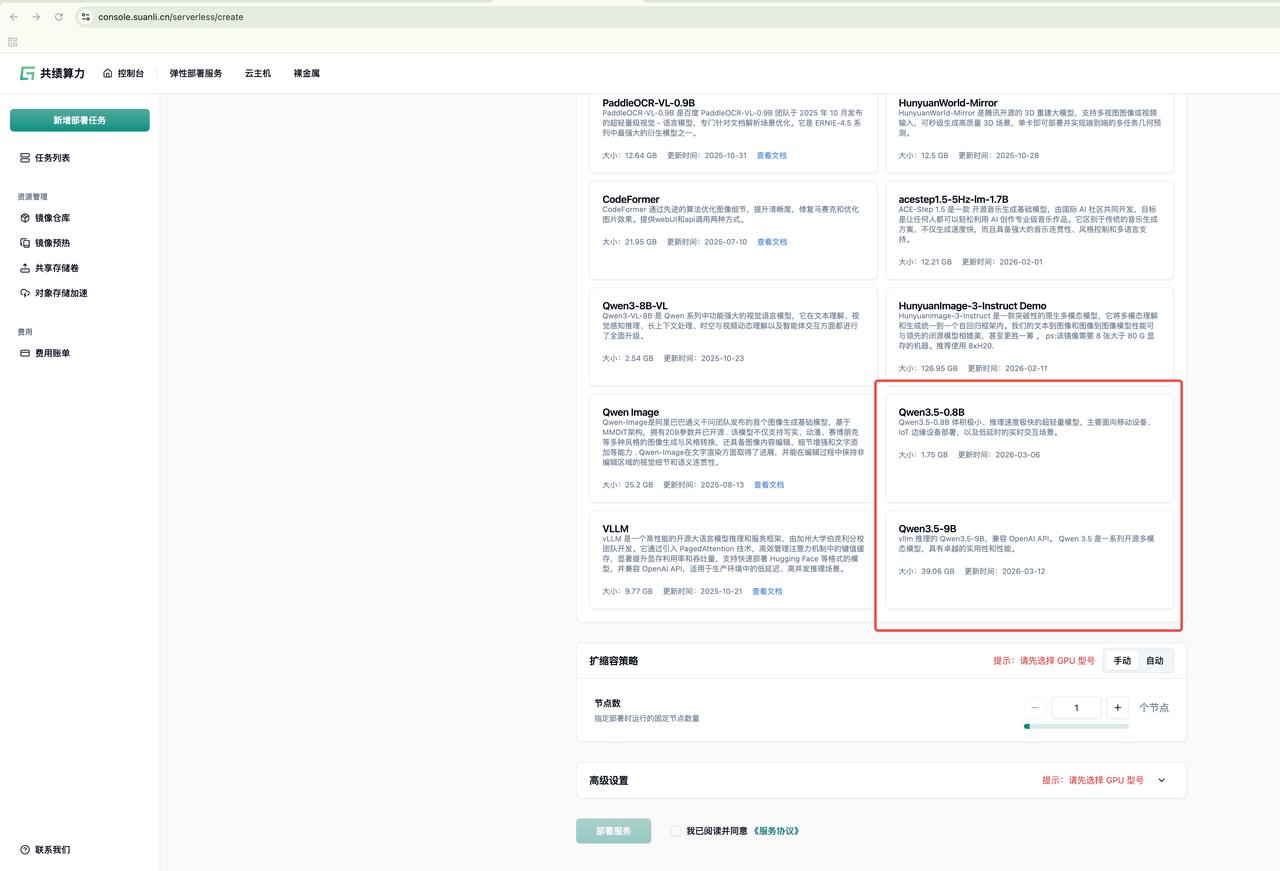
Task: Expand the 高级设置 chevron
Action: pyautogui.click(x=1161, y=781)
